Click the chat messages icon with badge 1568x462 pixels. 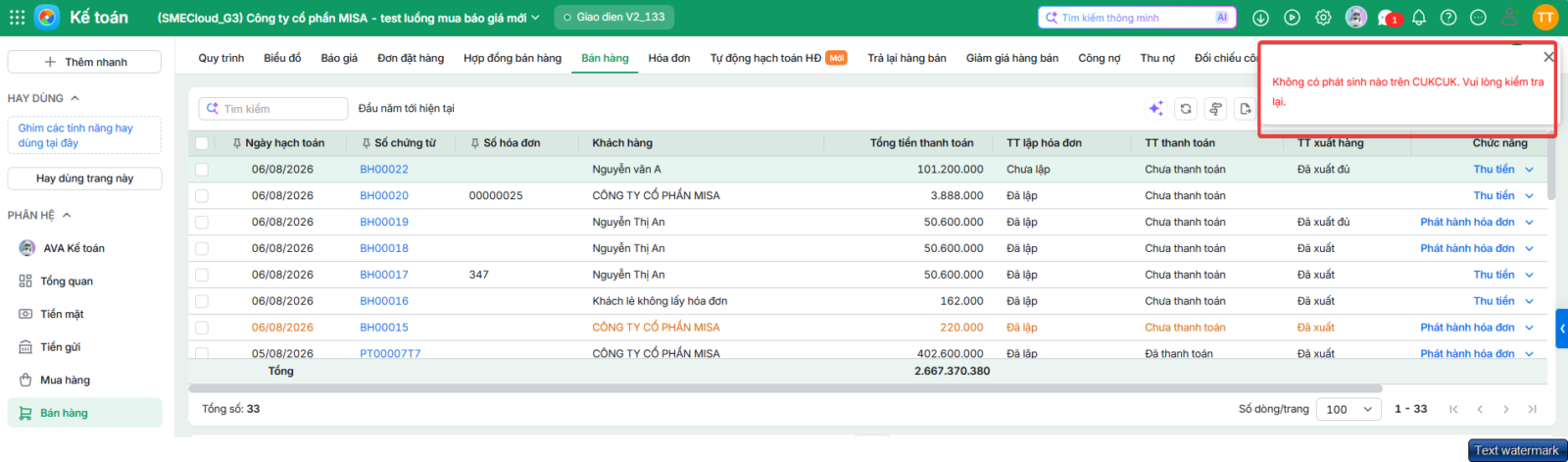[x=1388, y=18]
